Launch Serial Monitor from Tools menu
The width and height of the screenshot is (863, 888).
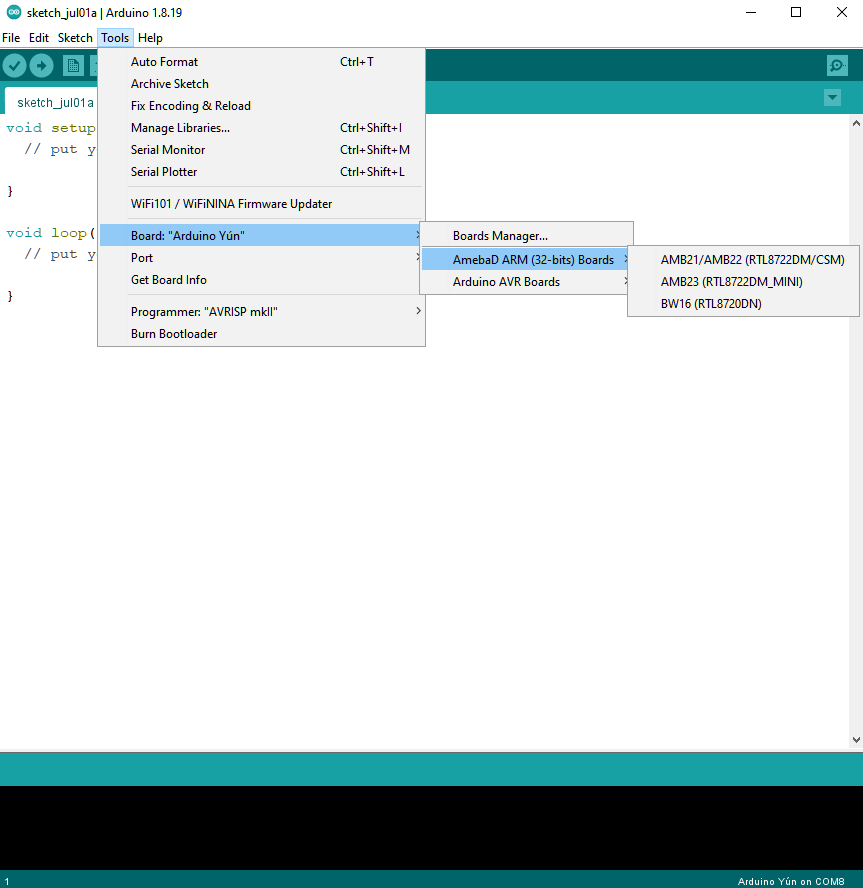[x=261, y=150]
